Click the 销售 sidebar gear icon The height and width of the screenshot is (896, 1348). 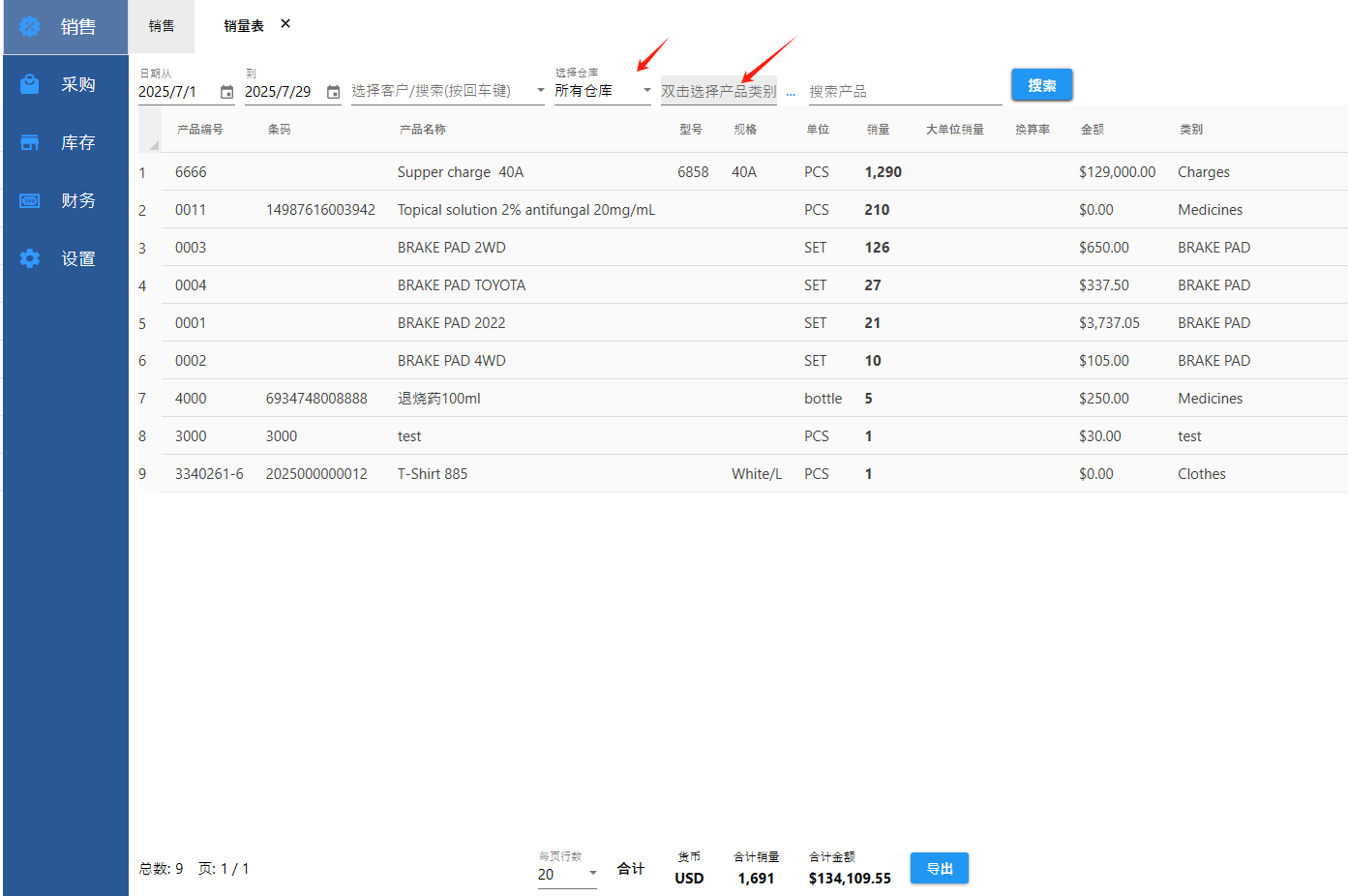[30, 27]
